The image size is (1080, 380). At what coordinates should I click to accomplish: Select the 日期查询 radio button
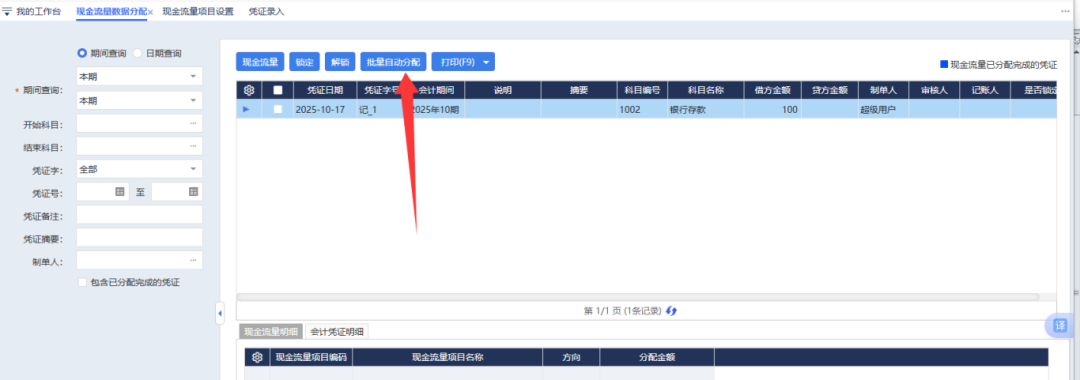[137, 53]
